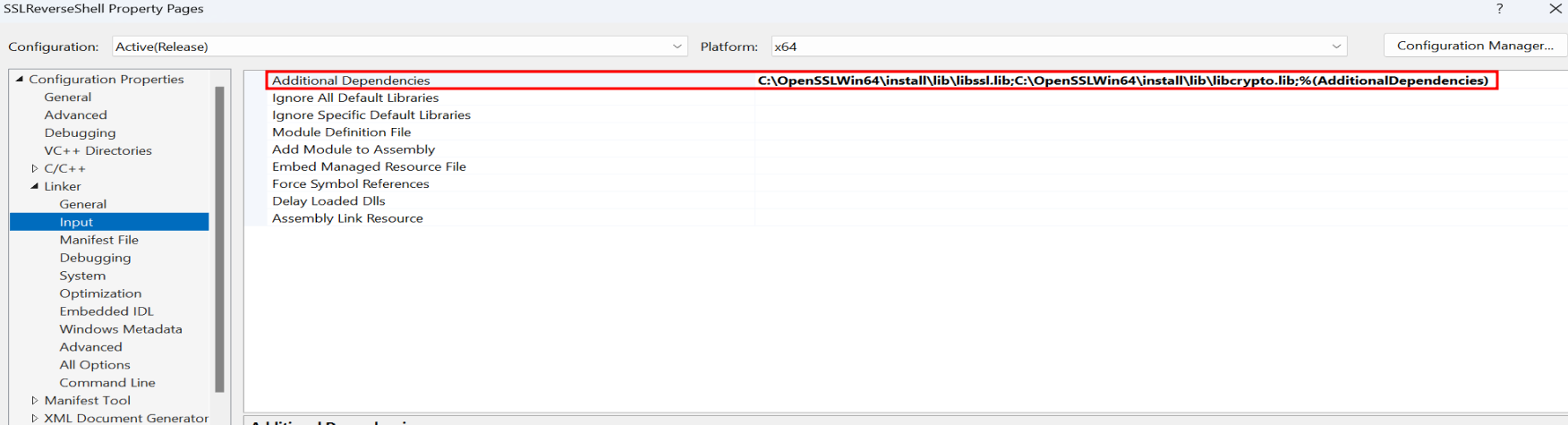Click the Module Definition File property
This screenshot has height=425, width=1568.
pos(342,132)
